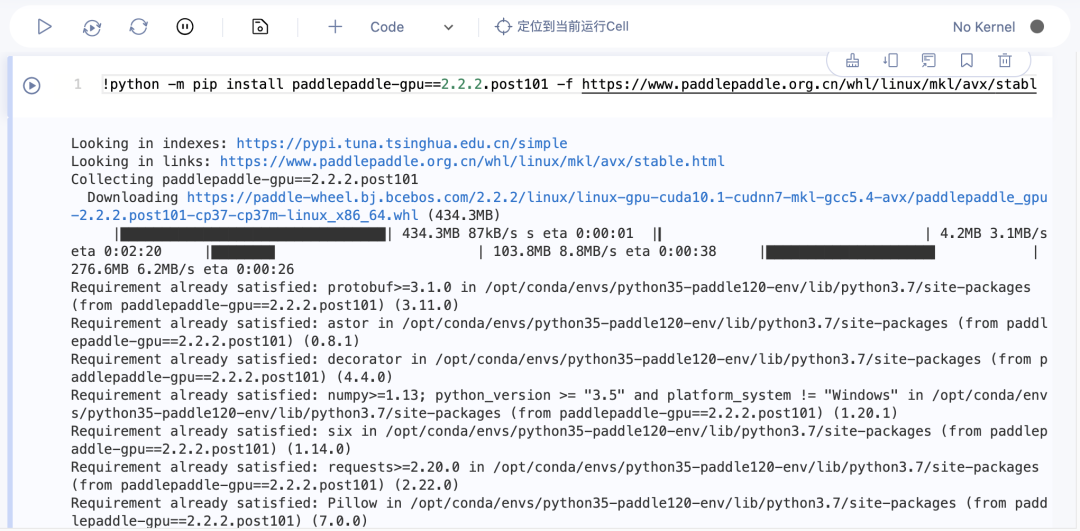Click the 'Requirement already satisfied: Pillow' line

click(559, 512)
